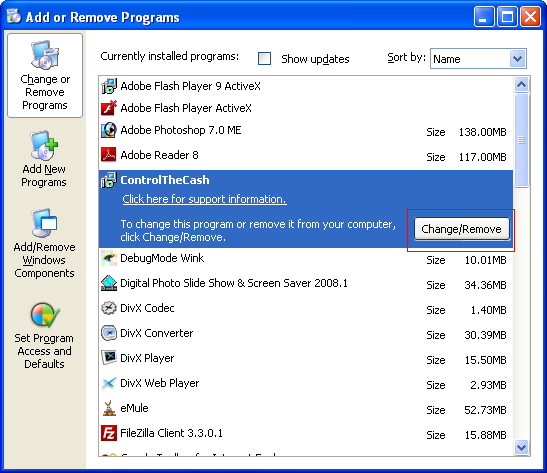Viewport: 547px width, 473px height.
Task: Open Add/Remove Windows Components icon
Action: tap(44, 223)
